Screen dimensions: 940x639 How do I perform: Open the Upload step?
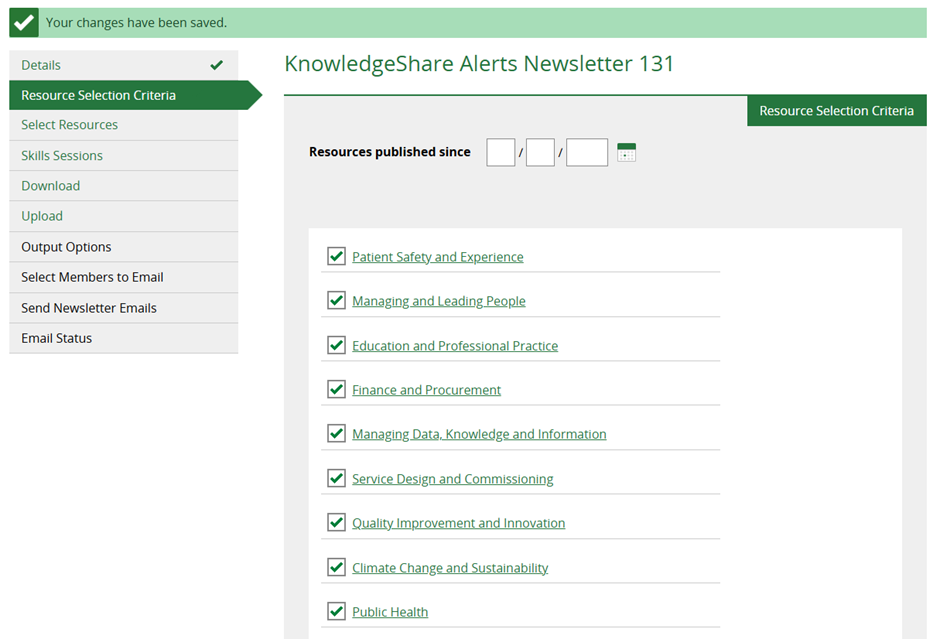[123, 216]
